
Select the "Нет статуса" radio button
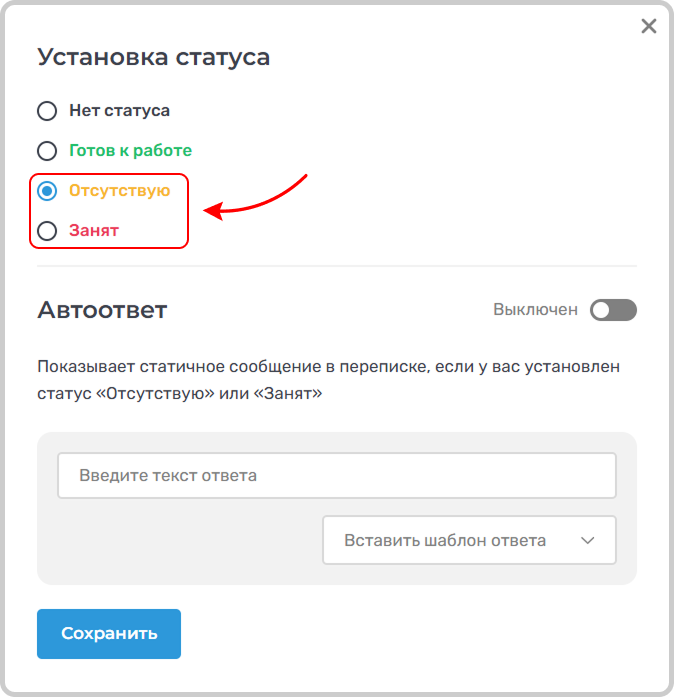tap(47, 111)
